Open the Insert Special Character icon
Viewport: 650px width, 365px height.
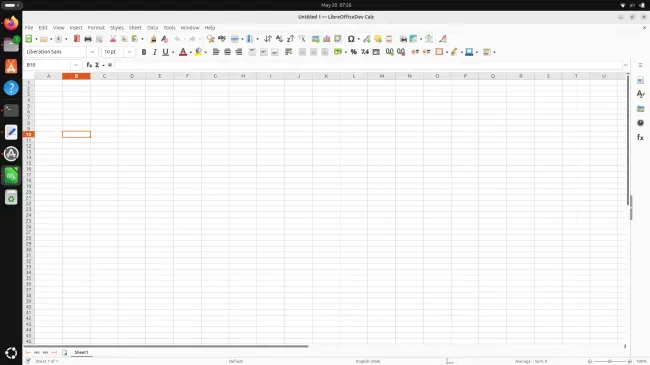(x=351, y=39)
